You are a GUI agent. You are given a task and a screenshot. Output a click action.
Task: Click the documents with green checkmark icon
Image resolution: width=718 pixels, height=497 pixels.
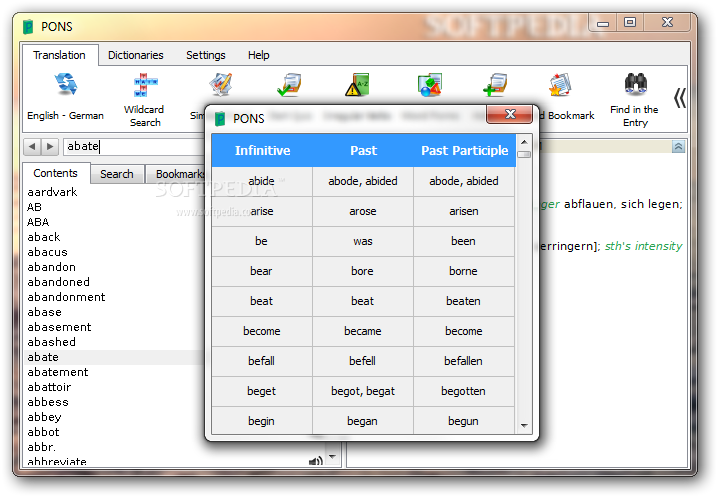[289, 84]
